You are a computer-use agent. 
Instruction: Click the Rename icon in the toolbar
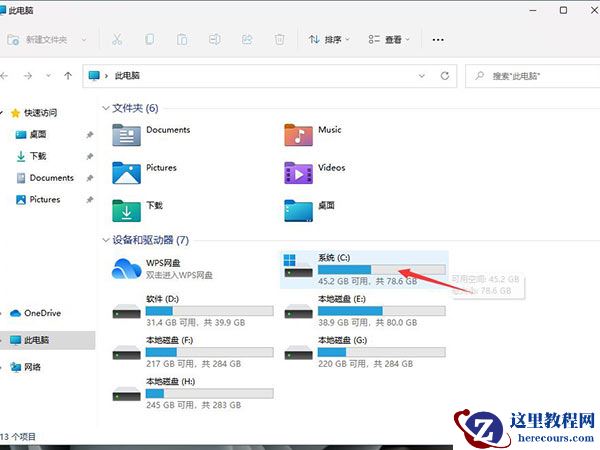[214, 39]
